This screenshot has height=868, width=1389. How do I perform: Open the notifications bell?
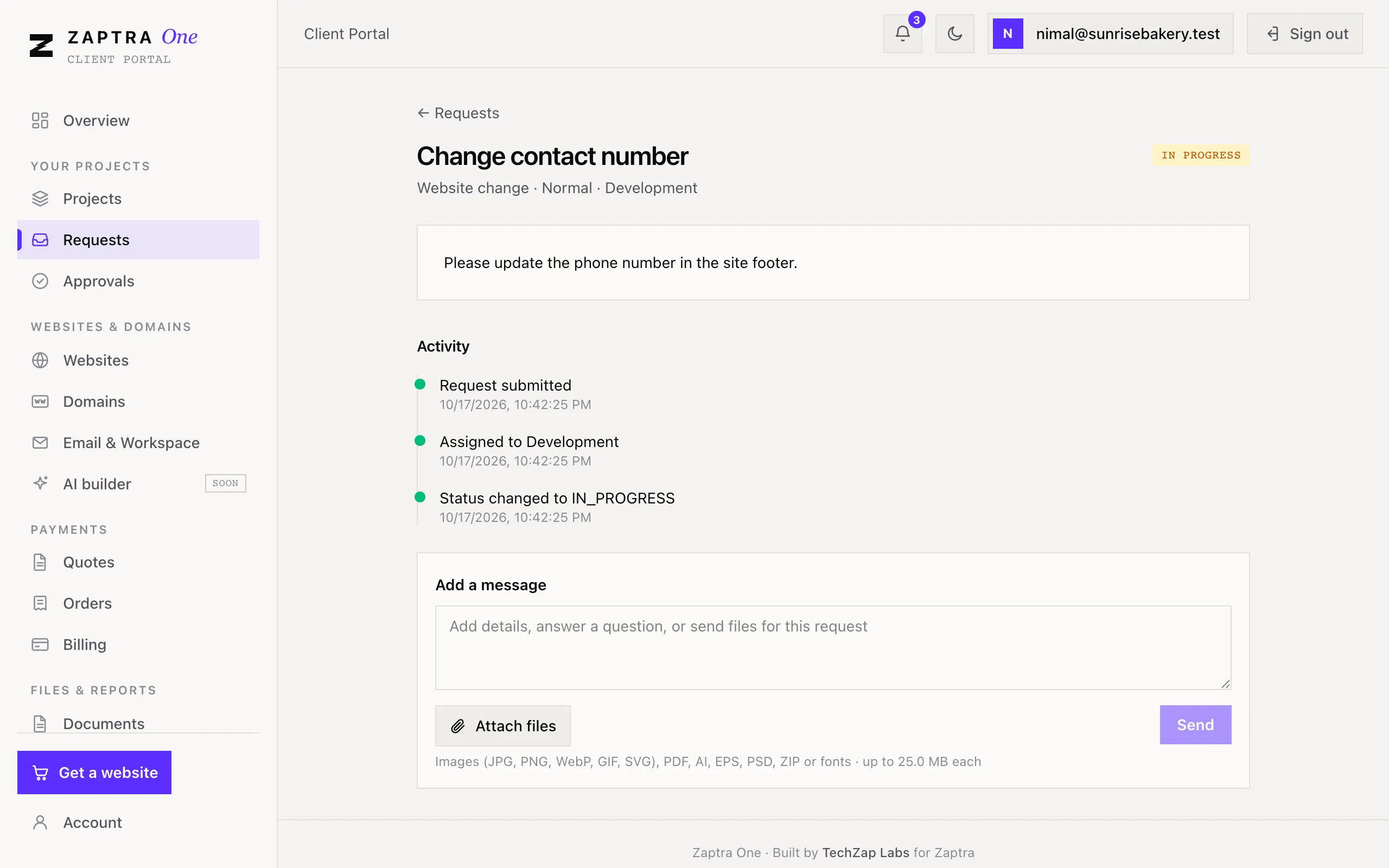pyautogui.click(x=902, y=34)
